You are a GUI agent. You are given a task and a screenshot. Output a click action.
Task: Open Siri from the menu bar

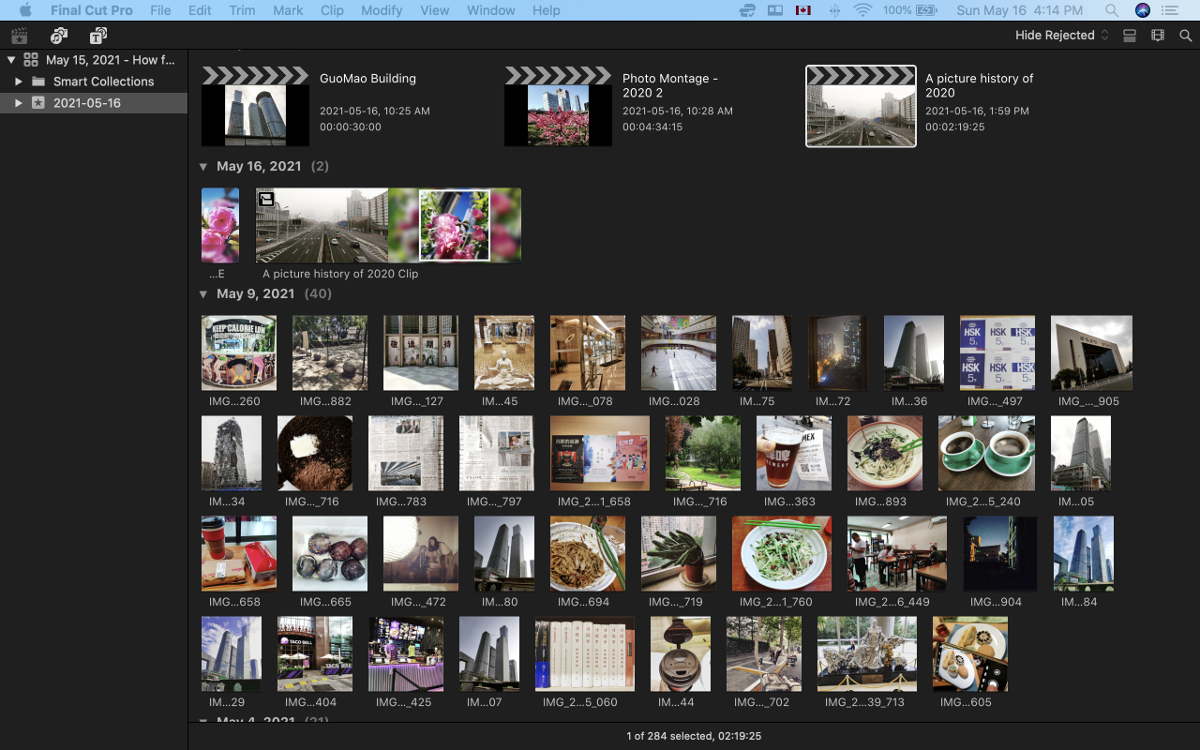click(x=1143, y=10)
